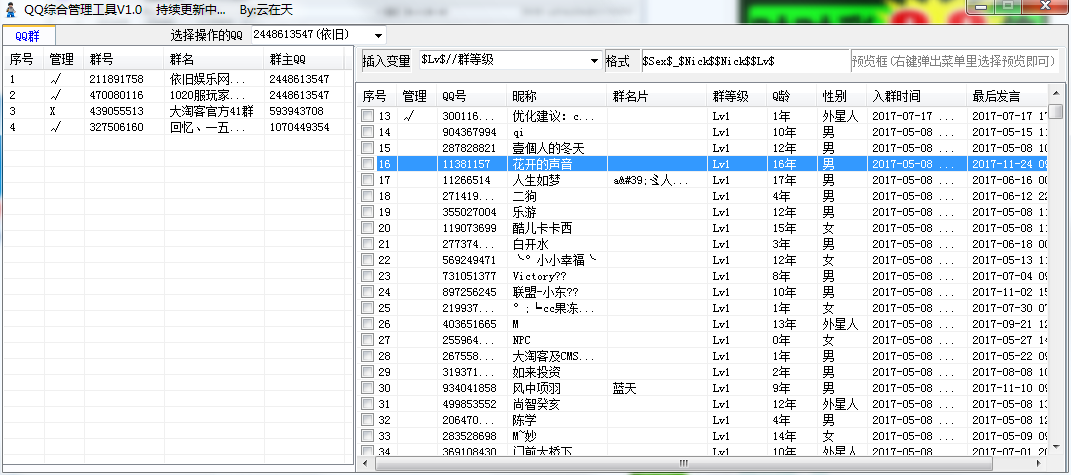Sort by the 最后发言 column header
The image size is (1071, 475).
(x=995, y=96)
